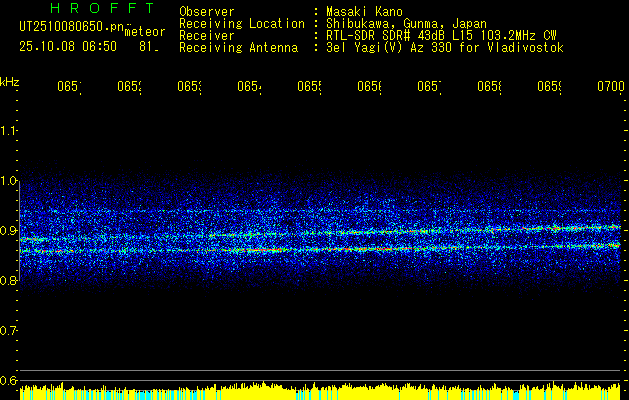Click the 1.0 frequency axis label
The height and width of the screenshot is (400, 629).
pyautogui.click(x=9, y=181)
